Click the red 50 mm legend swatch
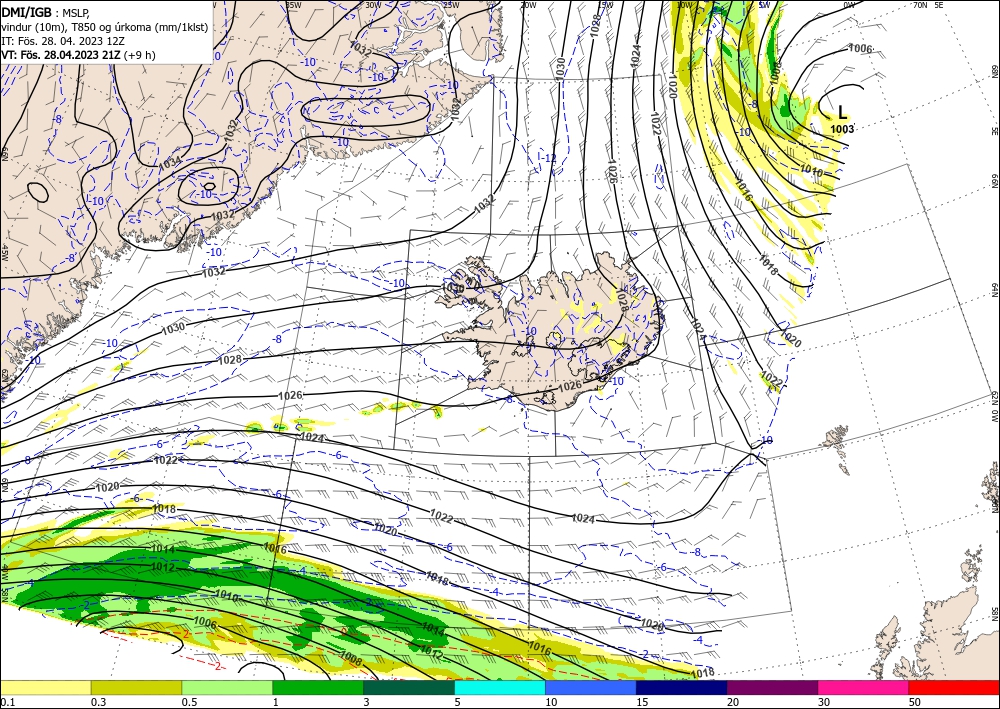 coord(954,687)
